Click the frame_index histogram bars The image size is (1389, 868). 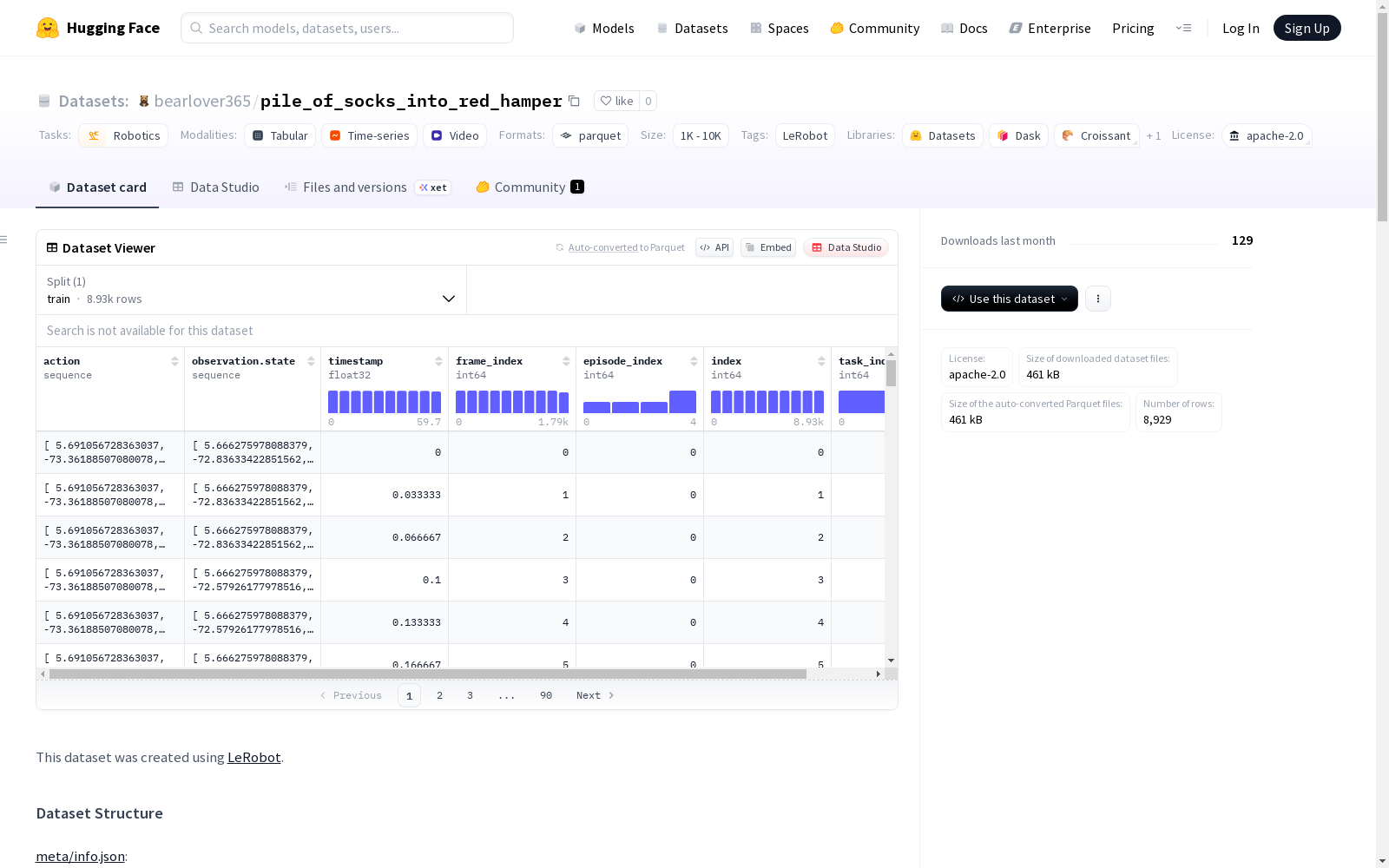coord(512,402)
